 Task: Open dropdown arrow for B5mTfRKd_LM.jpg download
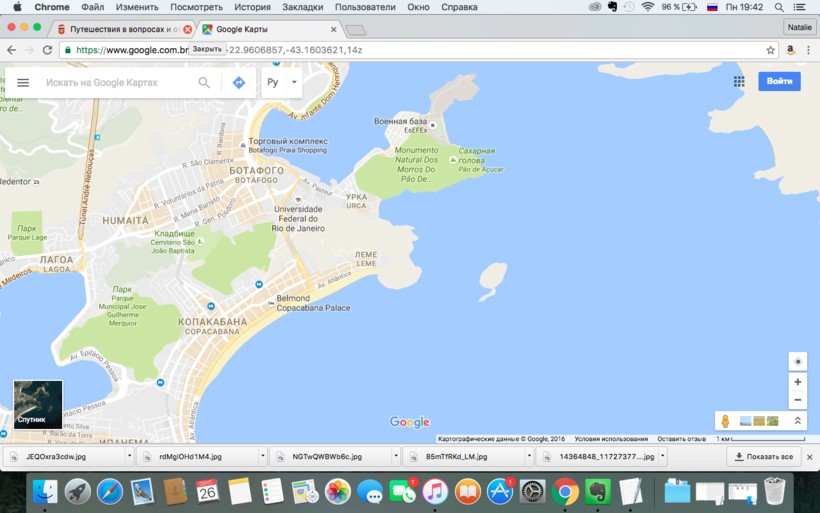tap(532, 457)
